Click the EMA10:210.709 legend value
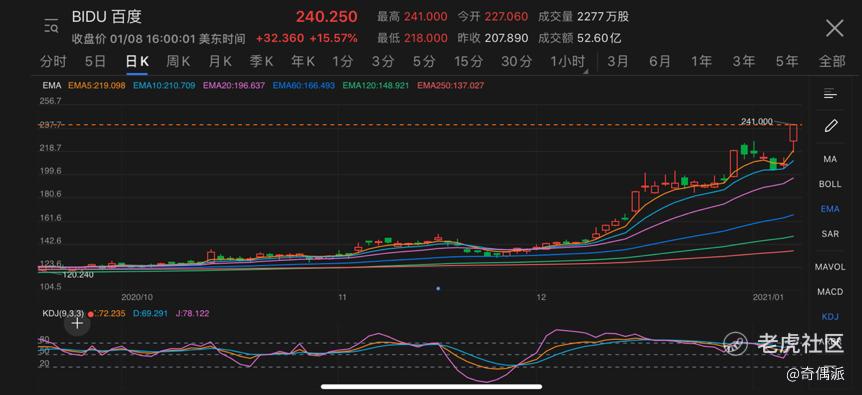Viewport: 862px width, 395px height. click(164, 86)
